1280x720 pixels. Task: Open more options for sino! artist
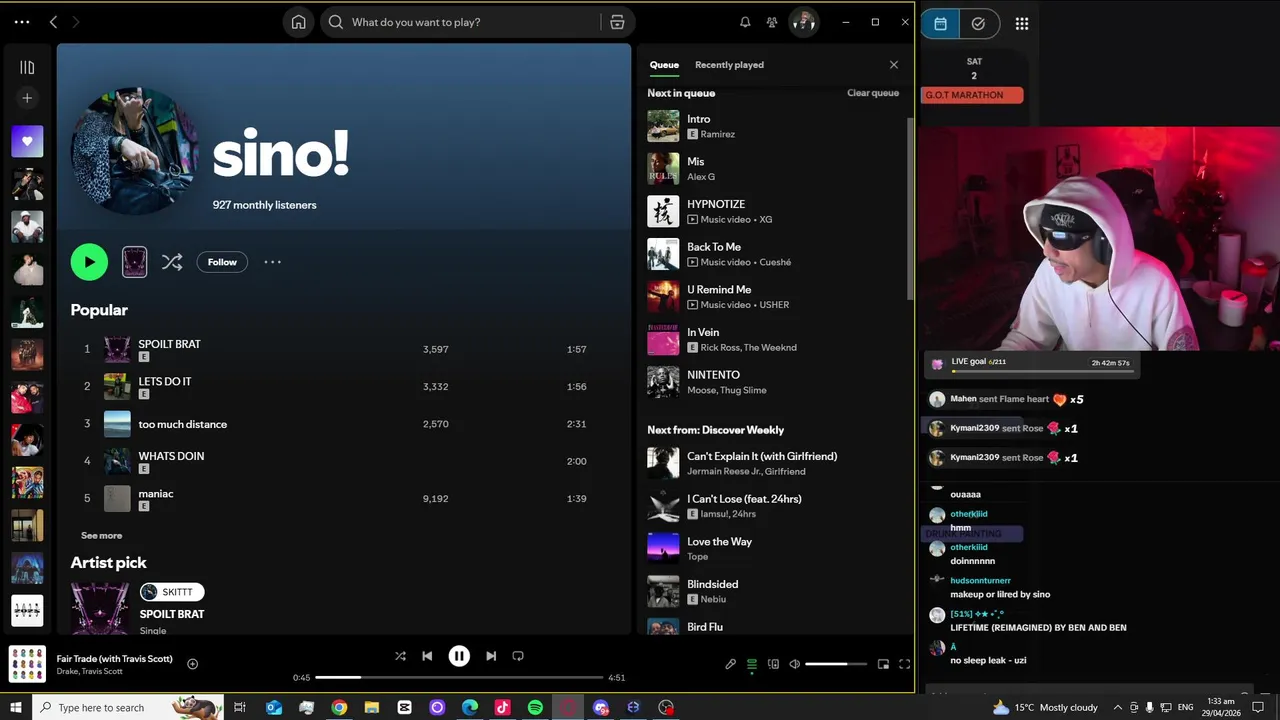point(272,262)
